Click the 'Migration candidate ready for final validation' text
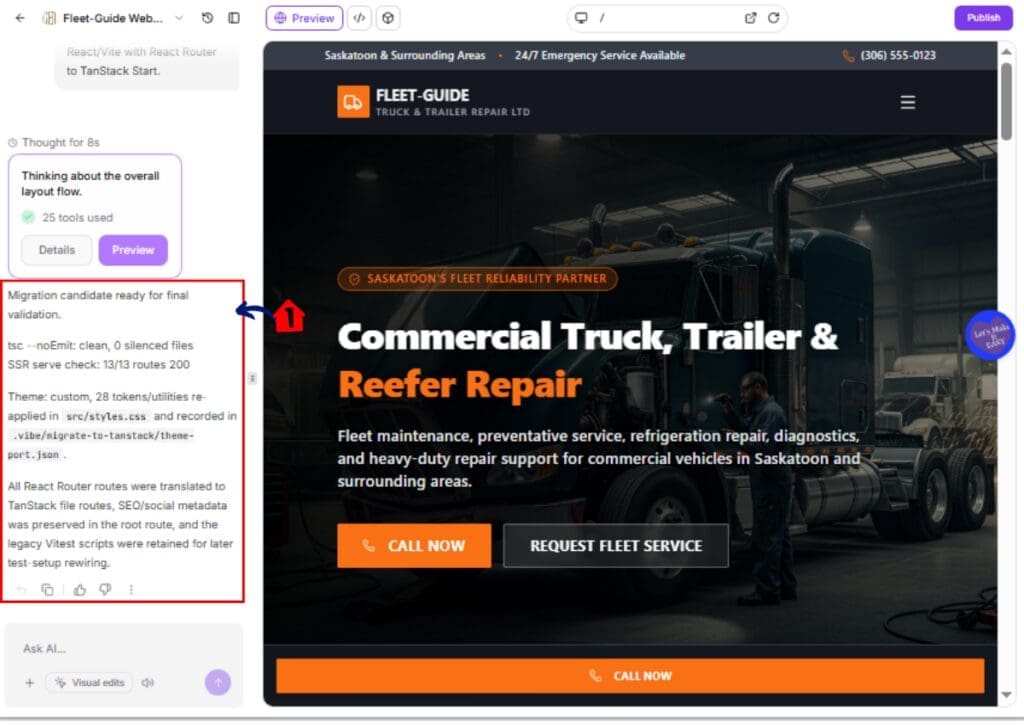 [x=98, y=305]
